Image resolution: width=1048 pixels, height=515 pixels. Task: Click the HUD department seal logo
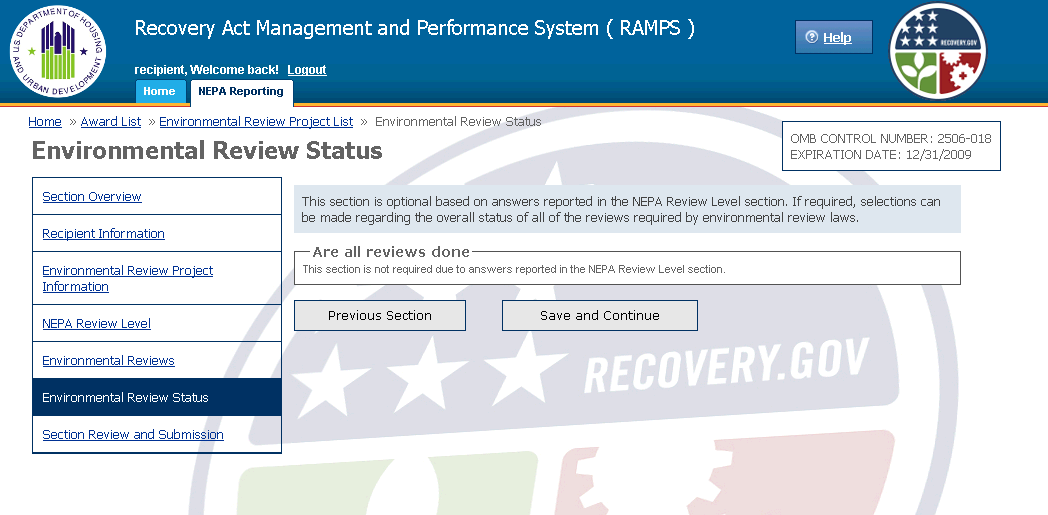[x=57, y=50]
